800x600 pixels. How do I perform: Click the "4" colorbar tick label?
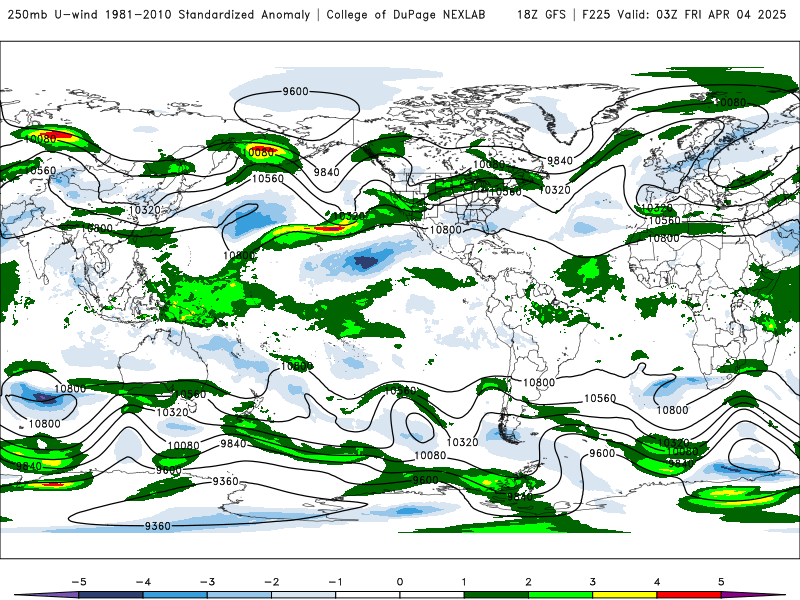[657, 582]
